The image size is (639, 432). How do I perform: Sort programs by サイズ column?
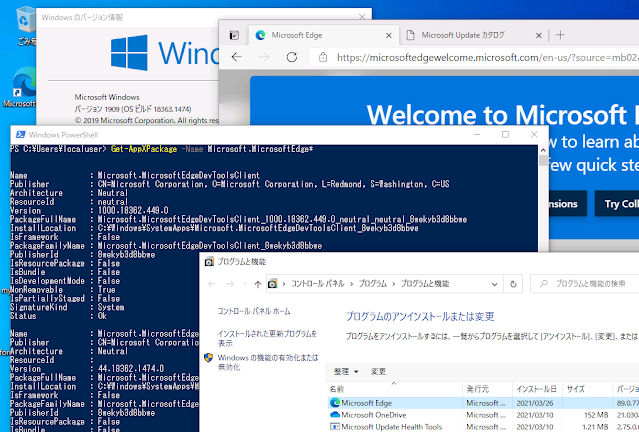(588, 389)
